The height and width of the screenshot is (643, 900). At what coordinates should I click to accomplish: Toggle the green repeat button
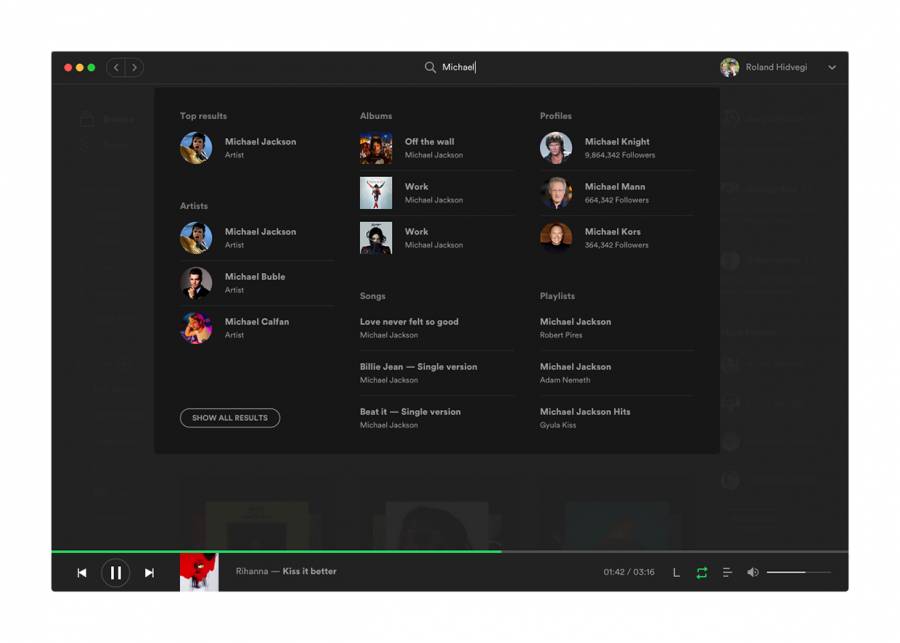[702, 573]
